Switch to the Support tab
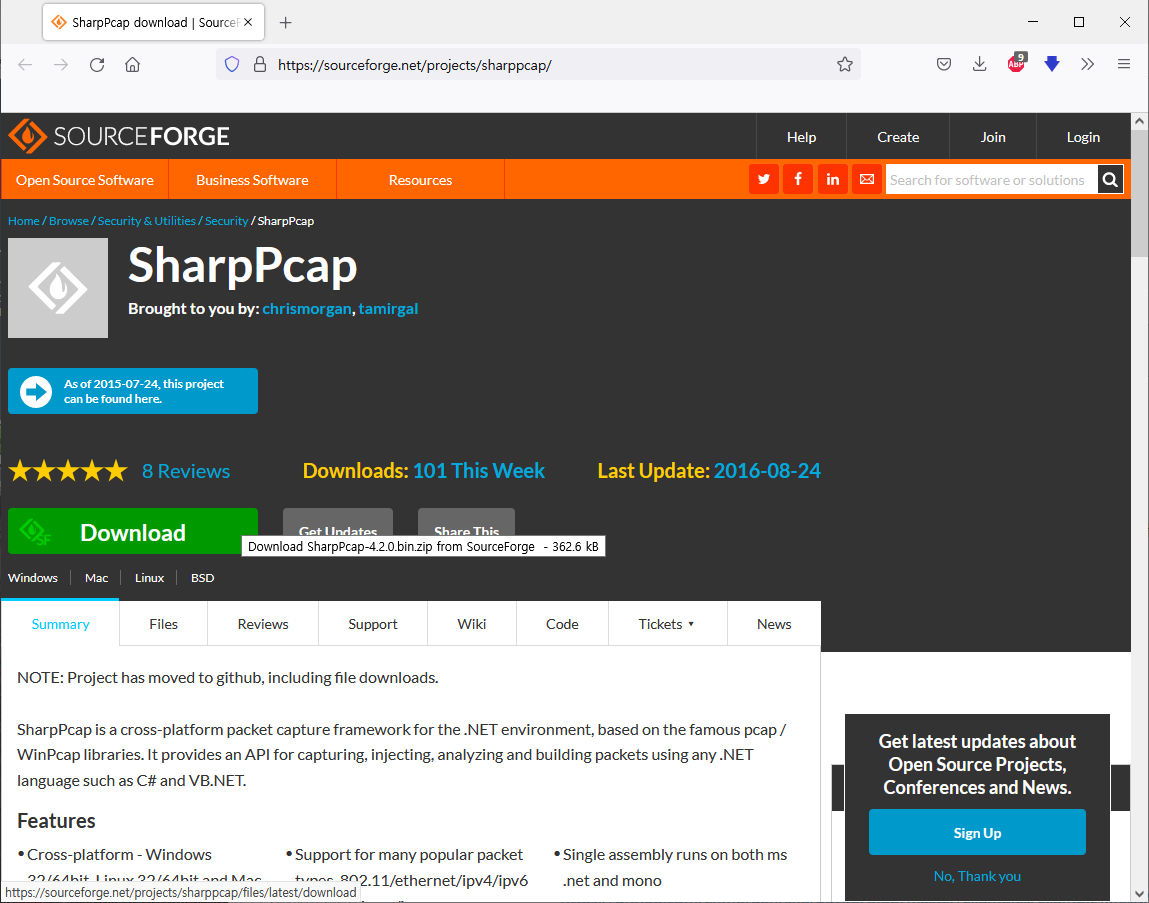This screenshot has height=903, width=1149. [x=373, y=624]
